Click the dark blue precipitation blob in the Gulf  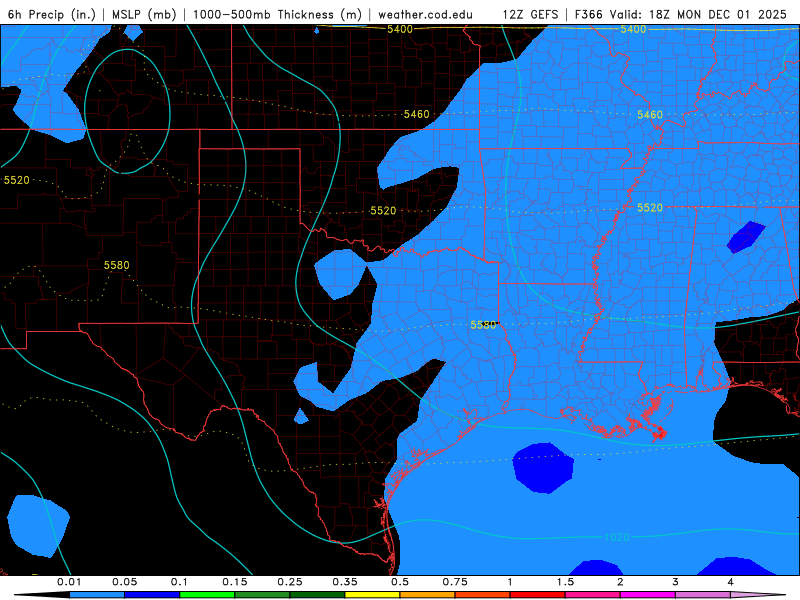coord(543,468)
